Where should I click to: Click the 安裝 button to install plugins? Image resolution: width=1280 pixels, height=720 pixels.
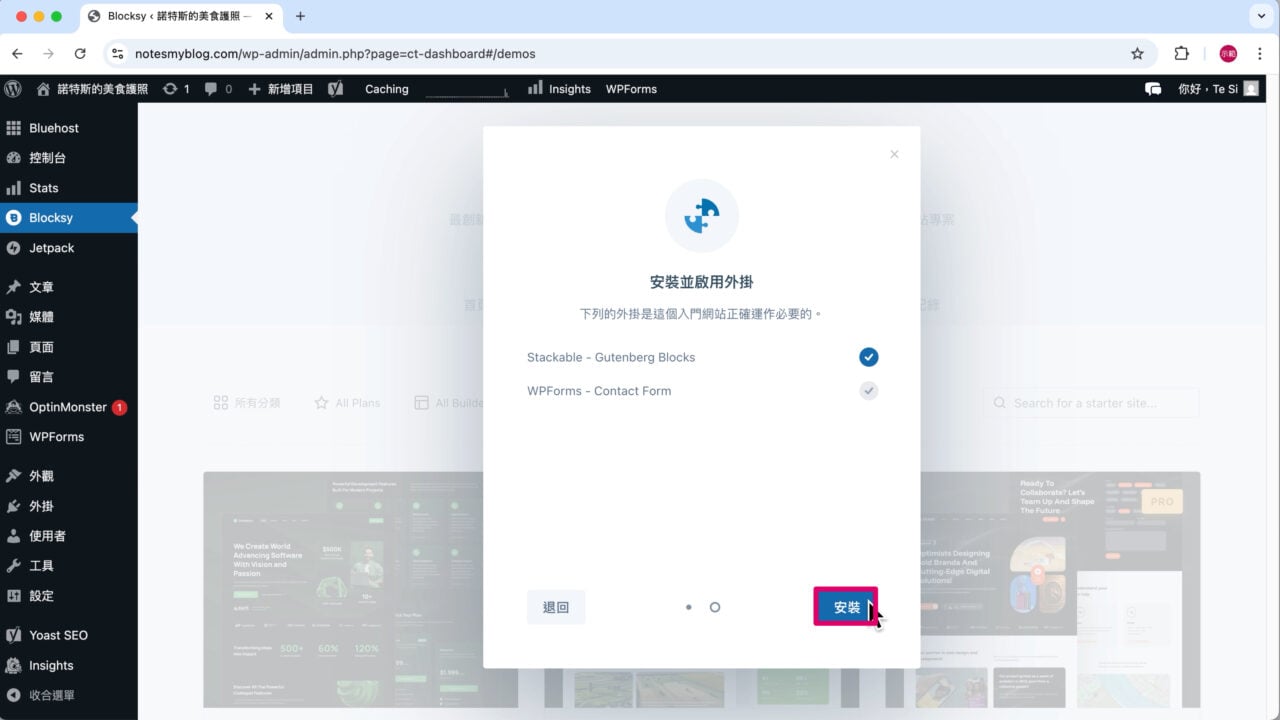tap(846, 607)
